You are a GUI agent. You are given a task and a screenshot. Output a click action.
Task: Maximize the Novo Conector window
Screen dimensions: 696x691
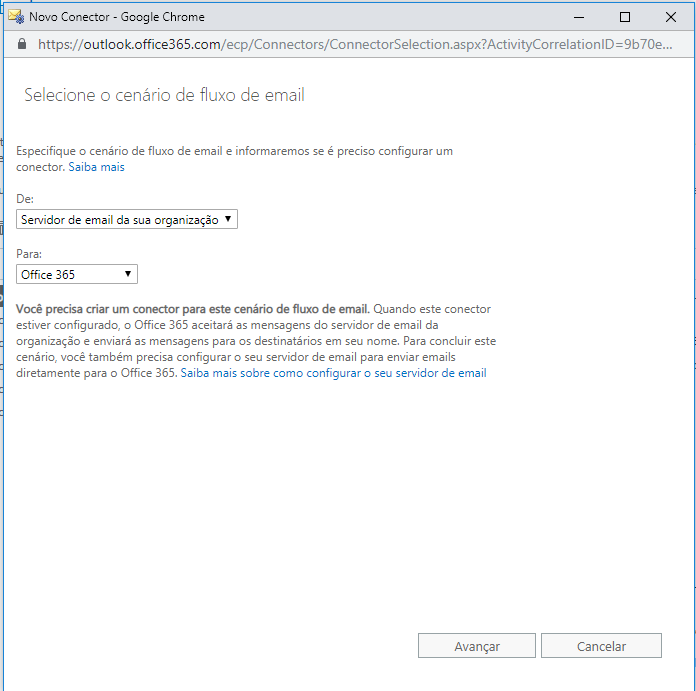pyautogui.click(x=625, y=17)
